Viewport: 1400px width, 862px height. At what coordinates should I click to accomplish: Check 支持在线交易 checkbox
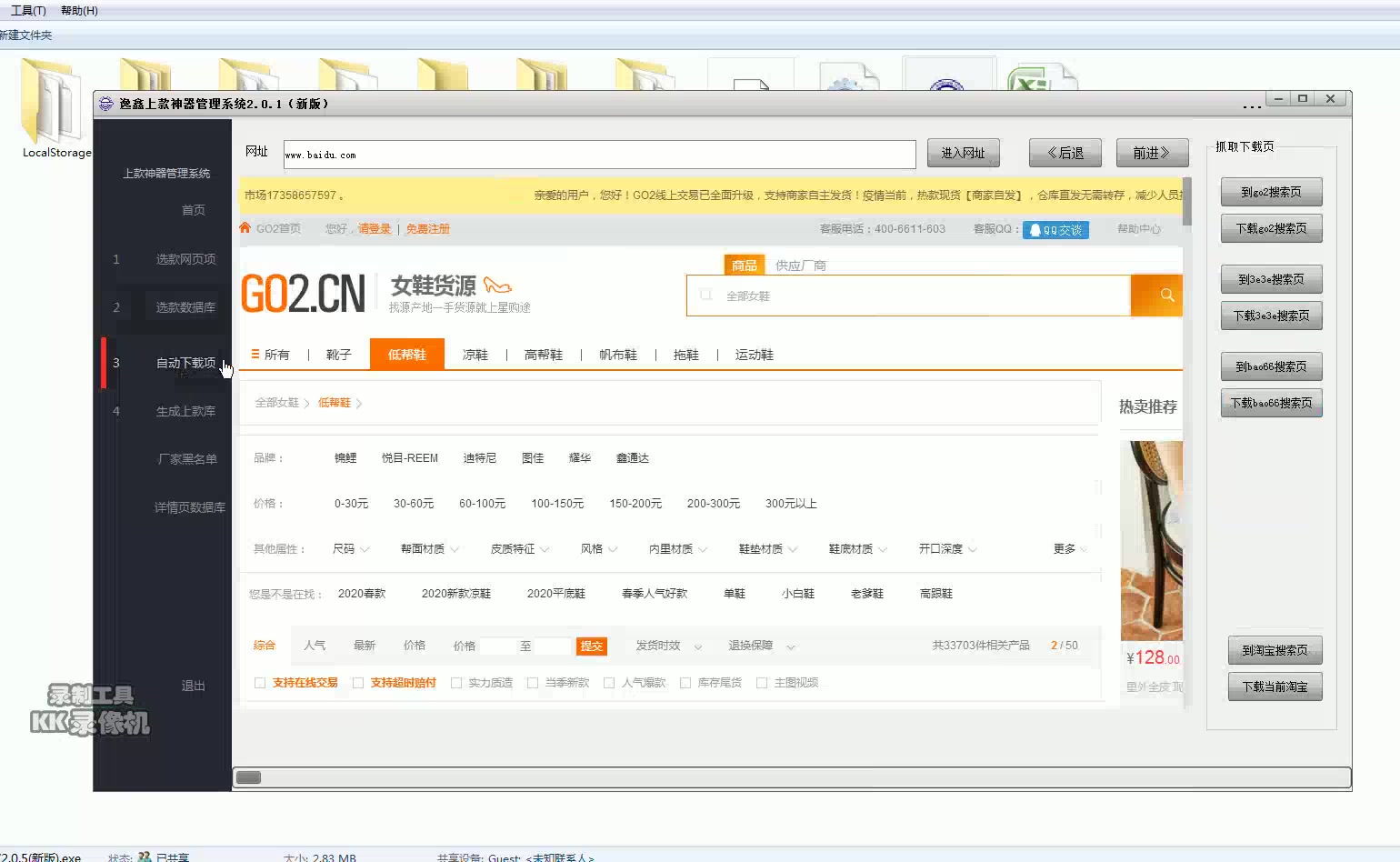tap(260, 683)
